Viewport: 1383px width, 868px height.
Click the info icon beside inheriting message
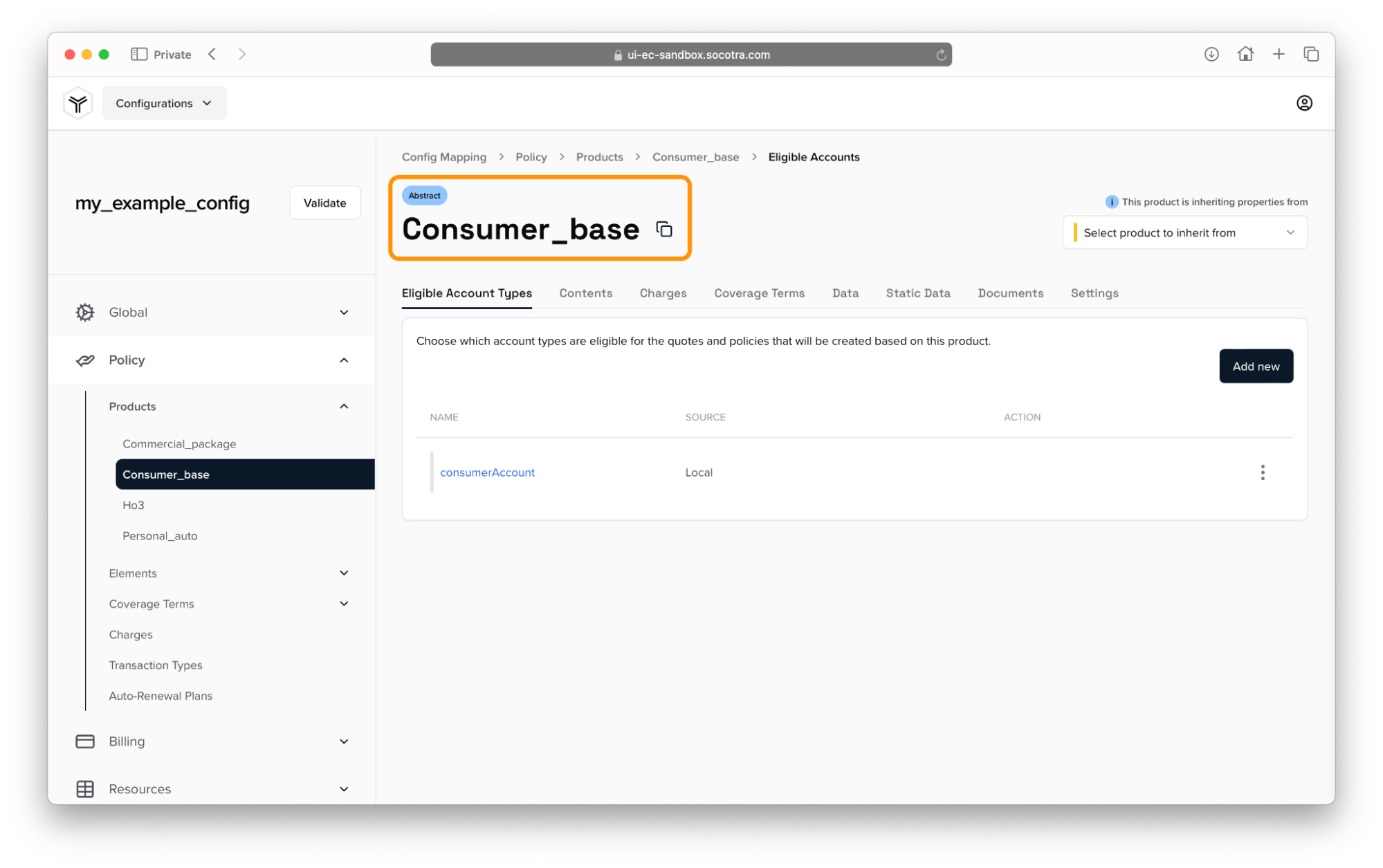click(1111, 202)
